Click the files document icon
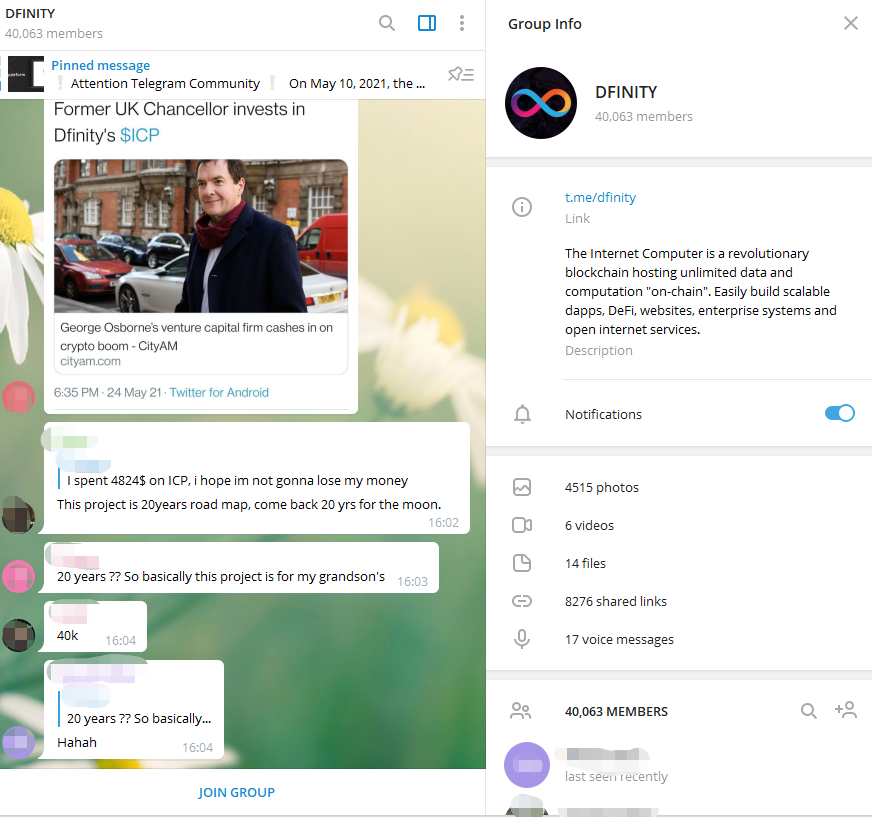This screenshot has width=872, height=817. coord(522,563)
